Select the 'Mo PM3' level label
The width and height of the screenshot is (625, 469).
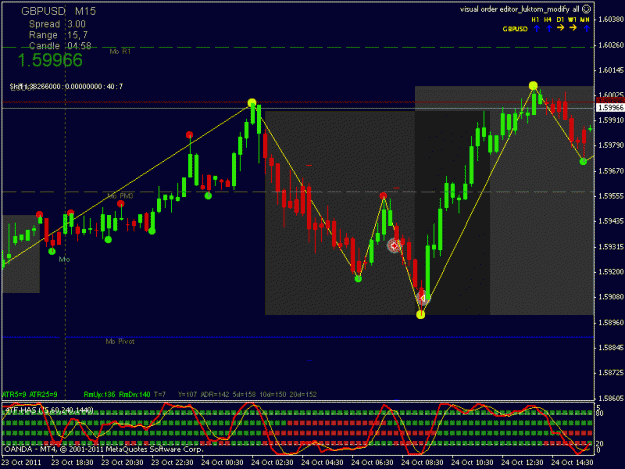[x=120, y=196]
